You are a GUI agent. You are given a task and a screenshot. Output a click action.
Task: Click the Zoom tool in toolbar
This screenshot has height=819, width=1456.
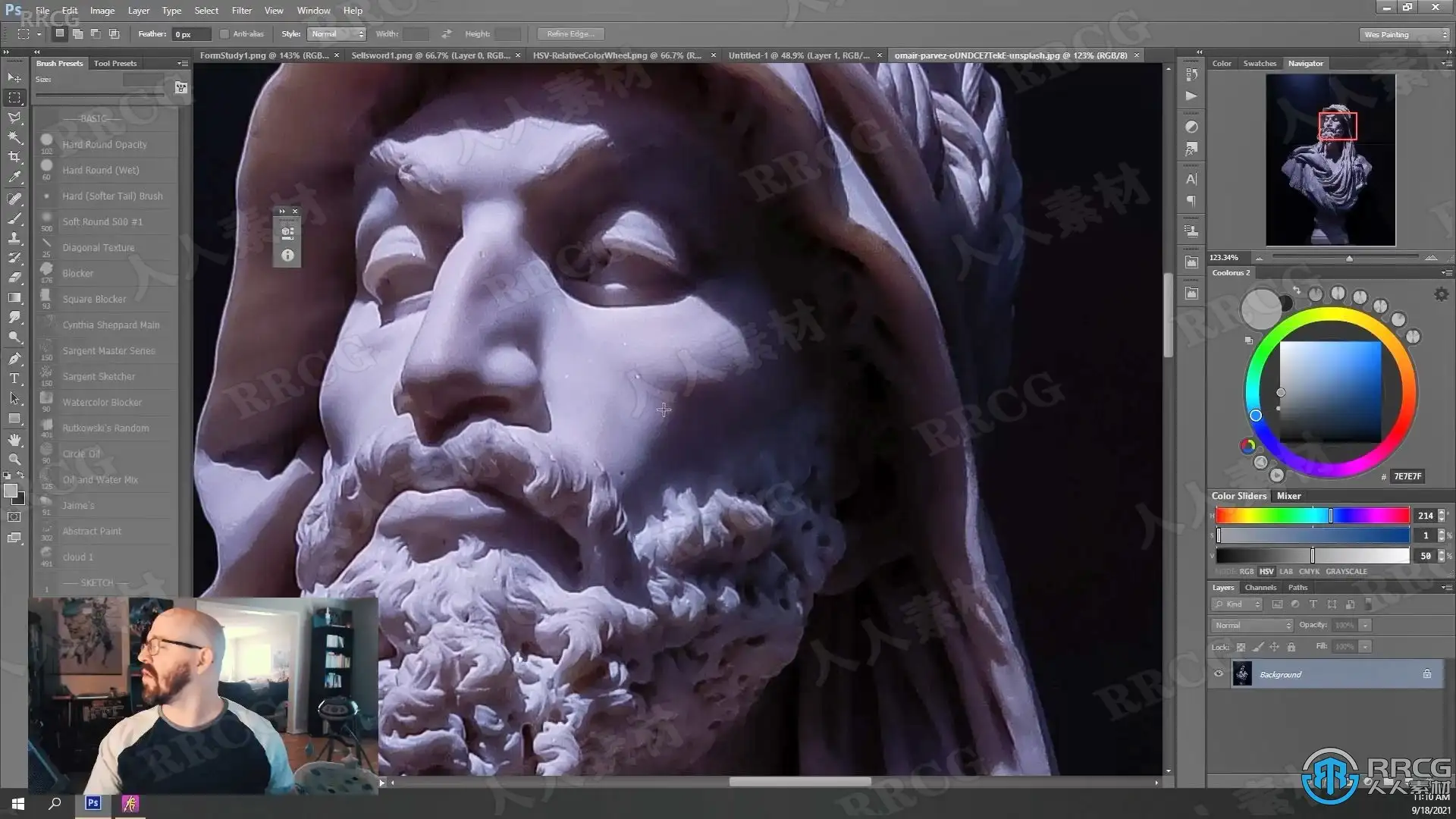click(14, 460)
